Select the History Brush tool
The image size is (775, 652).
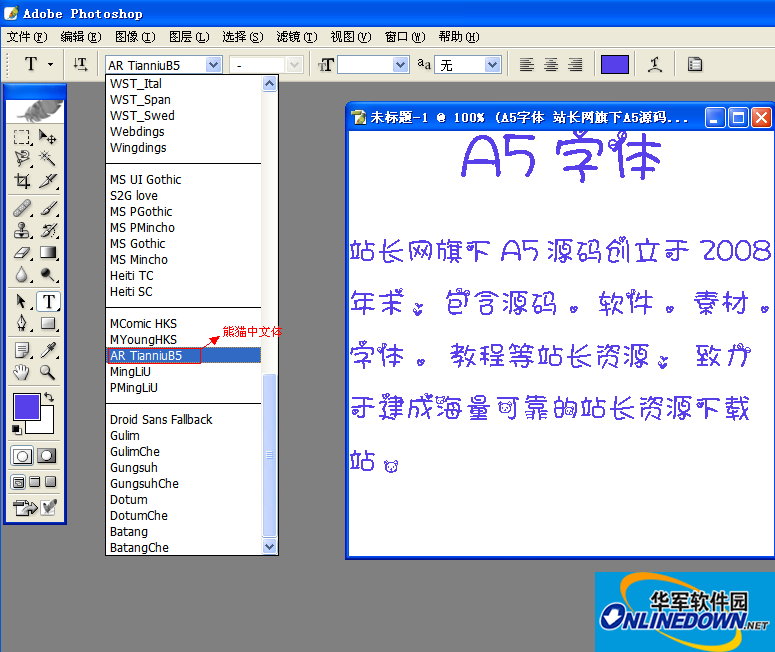point(48,230)
